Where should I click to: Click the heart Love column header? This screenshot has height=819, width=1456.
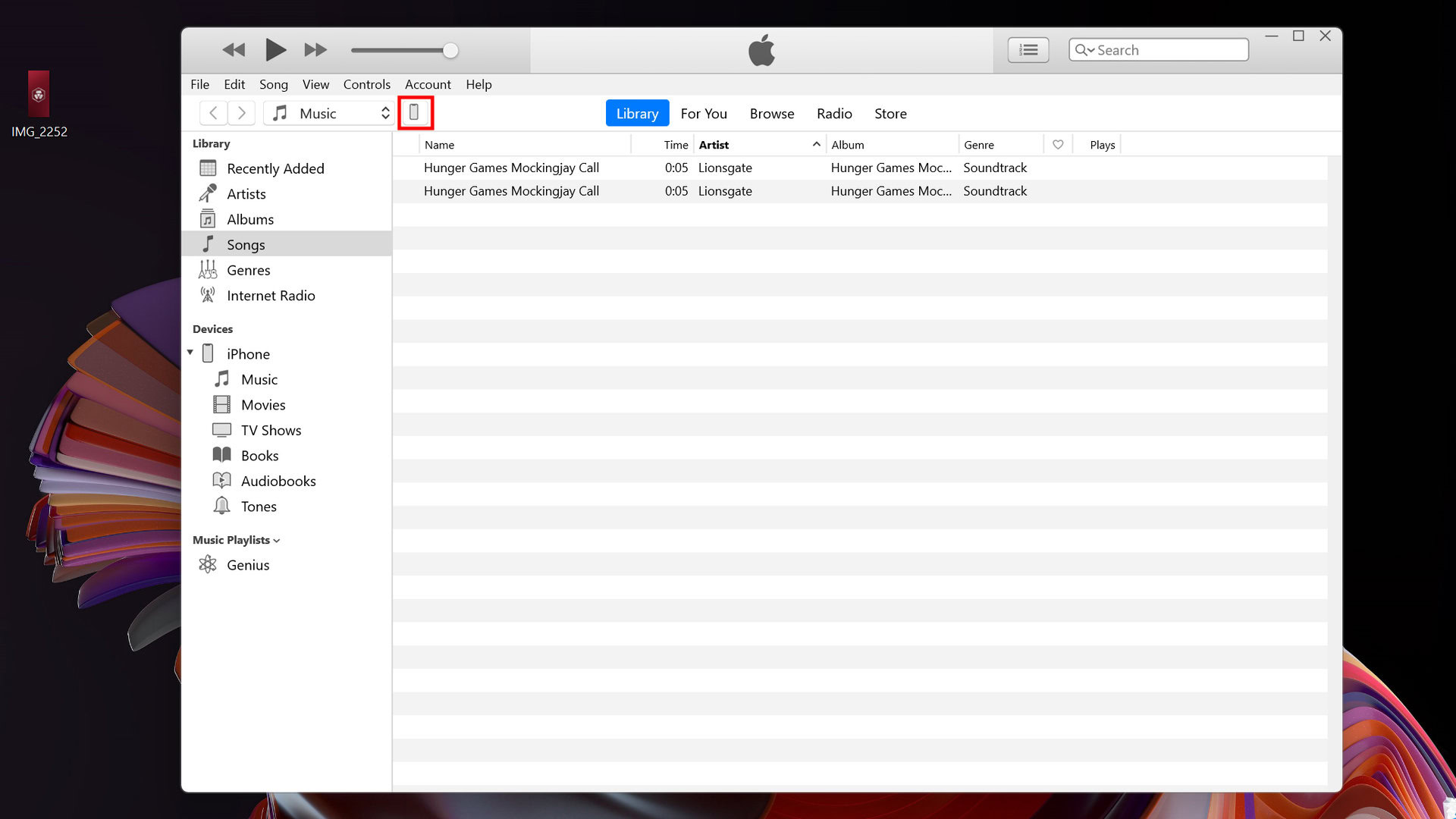pyautogui.click(x=1058, y=145)
